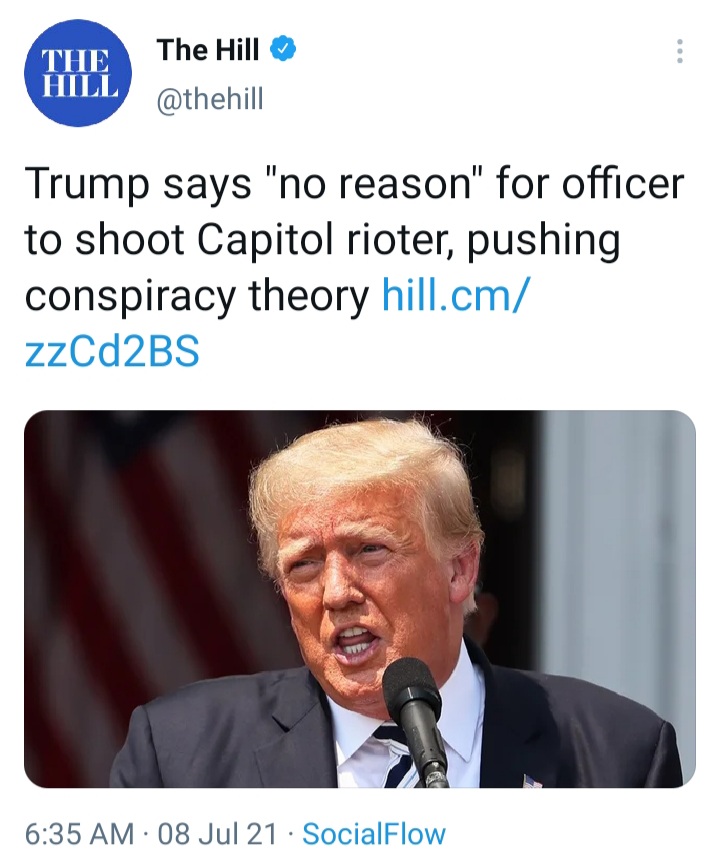Follow the hill.cm/ article link
The image size is (720, 855).
pos(455,295)
